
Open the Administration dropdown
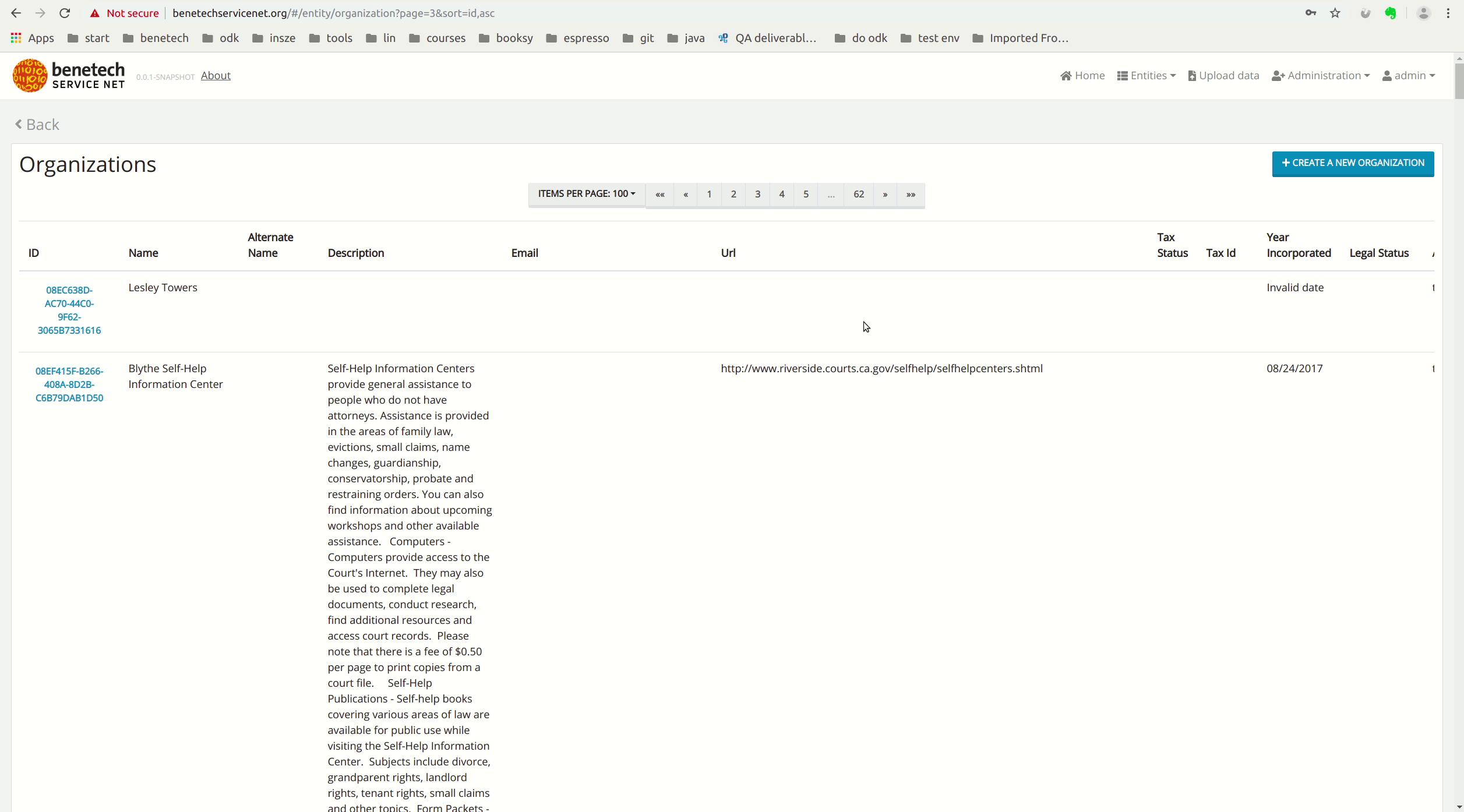[1321, 75]
